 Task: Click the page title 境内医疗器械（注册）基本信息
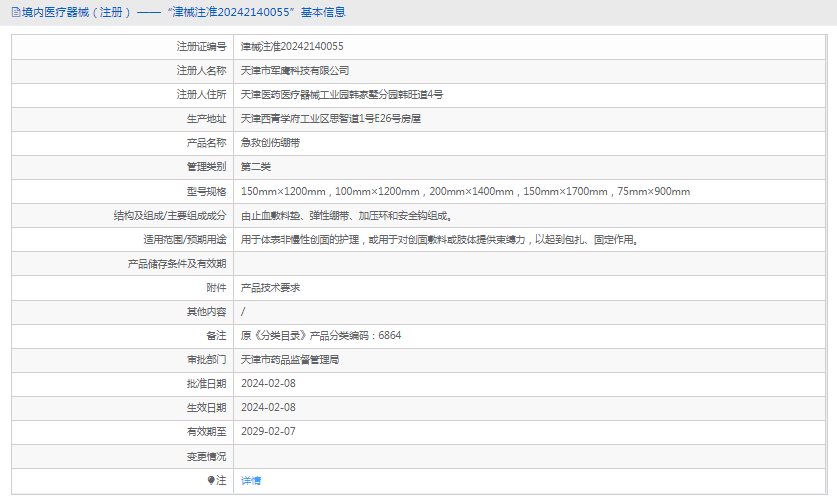179,12
